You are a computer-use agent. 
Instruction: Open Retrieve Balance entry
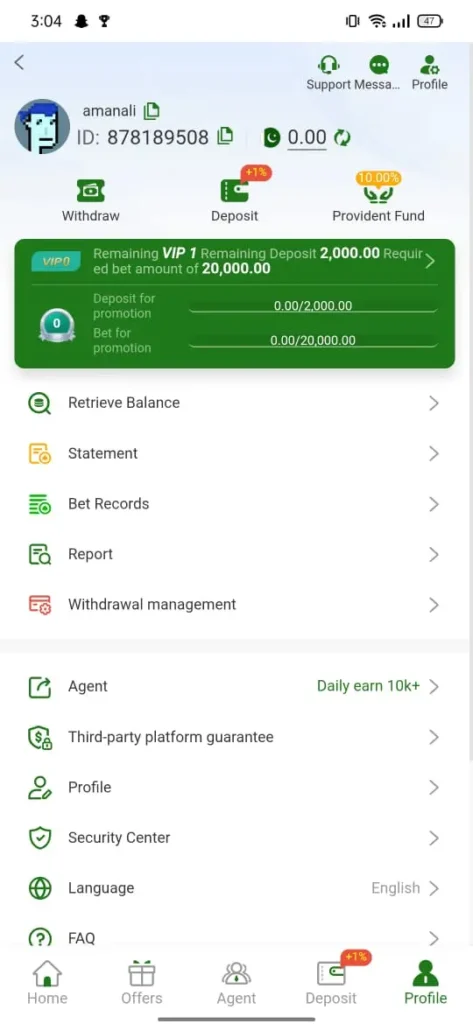[x=236, y=403]
